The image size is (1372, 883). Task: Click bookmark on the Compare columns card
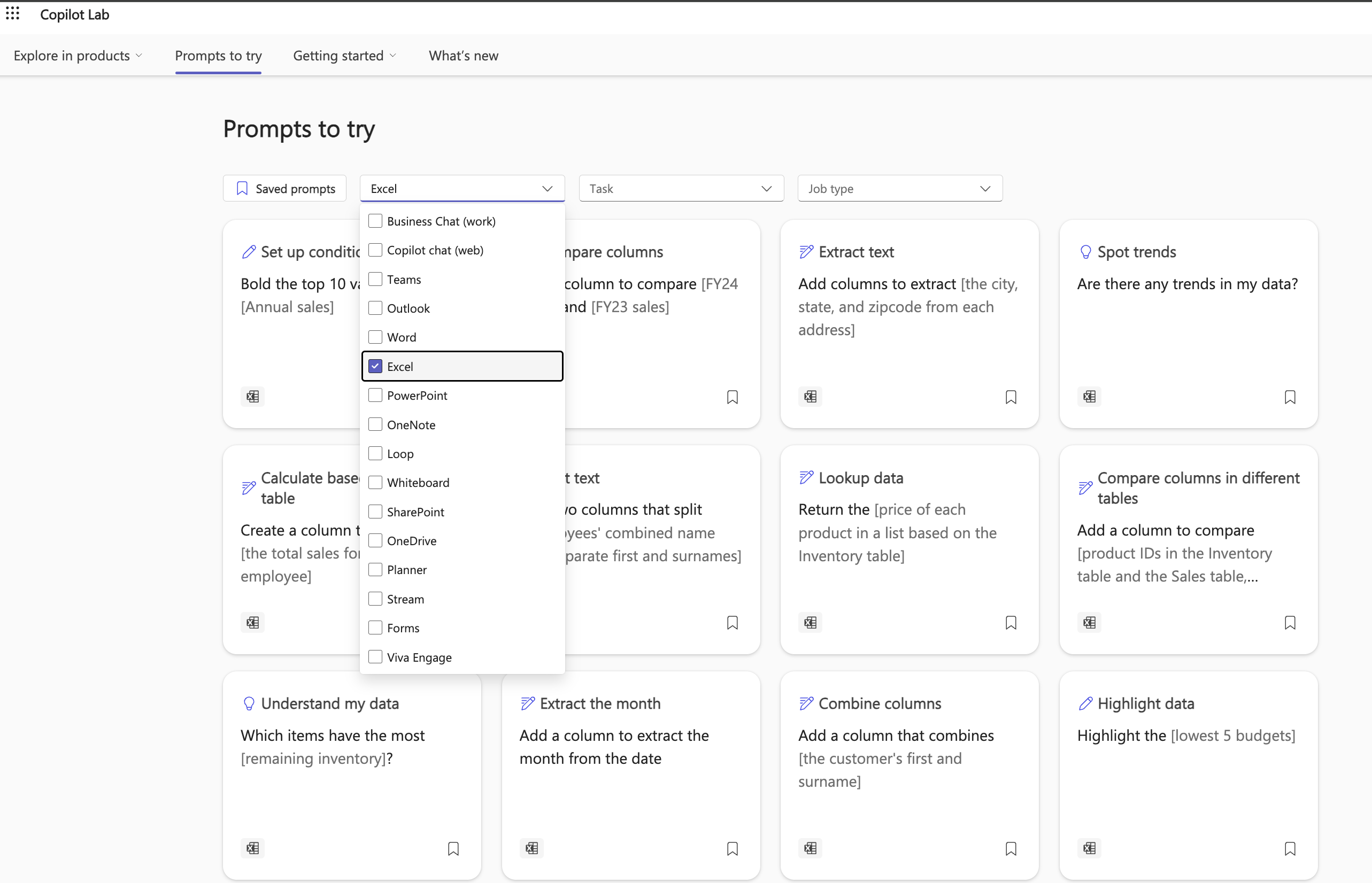tap(732, 397)
